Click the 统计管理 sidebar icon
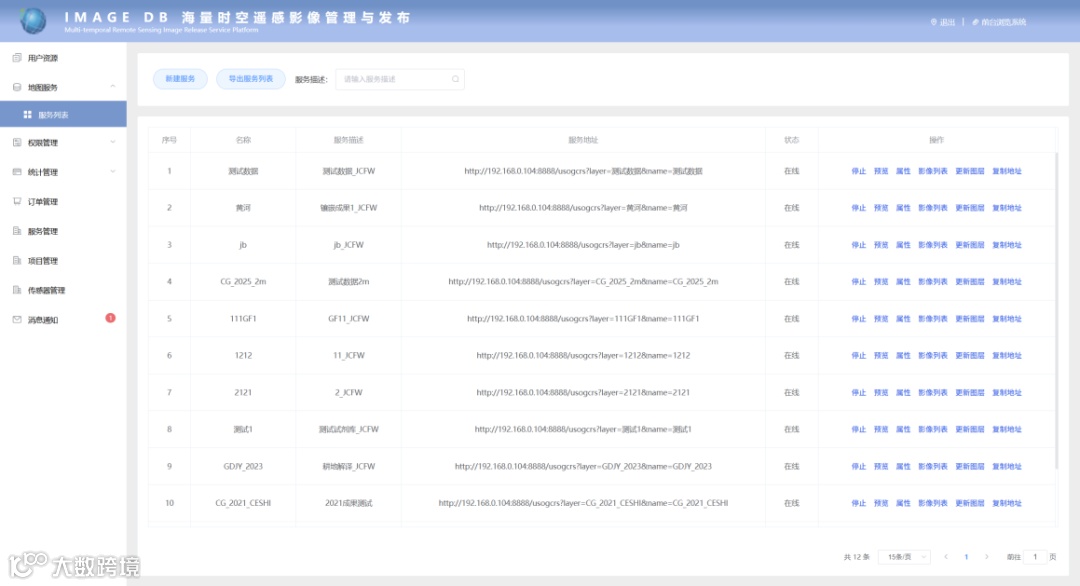Viewport: 1080px width, 586px height. (x=17, y=172)
